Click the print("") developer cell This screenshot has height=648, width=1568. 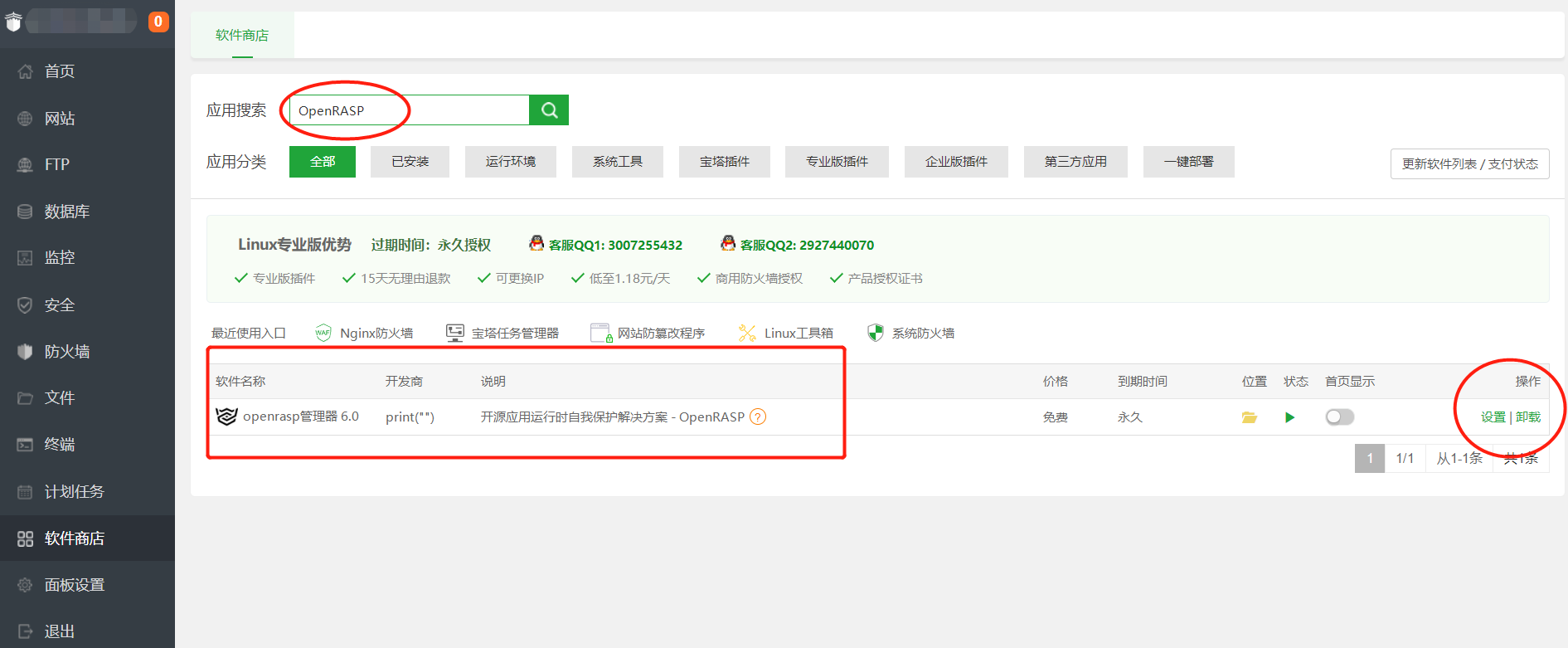(410, 417)
